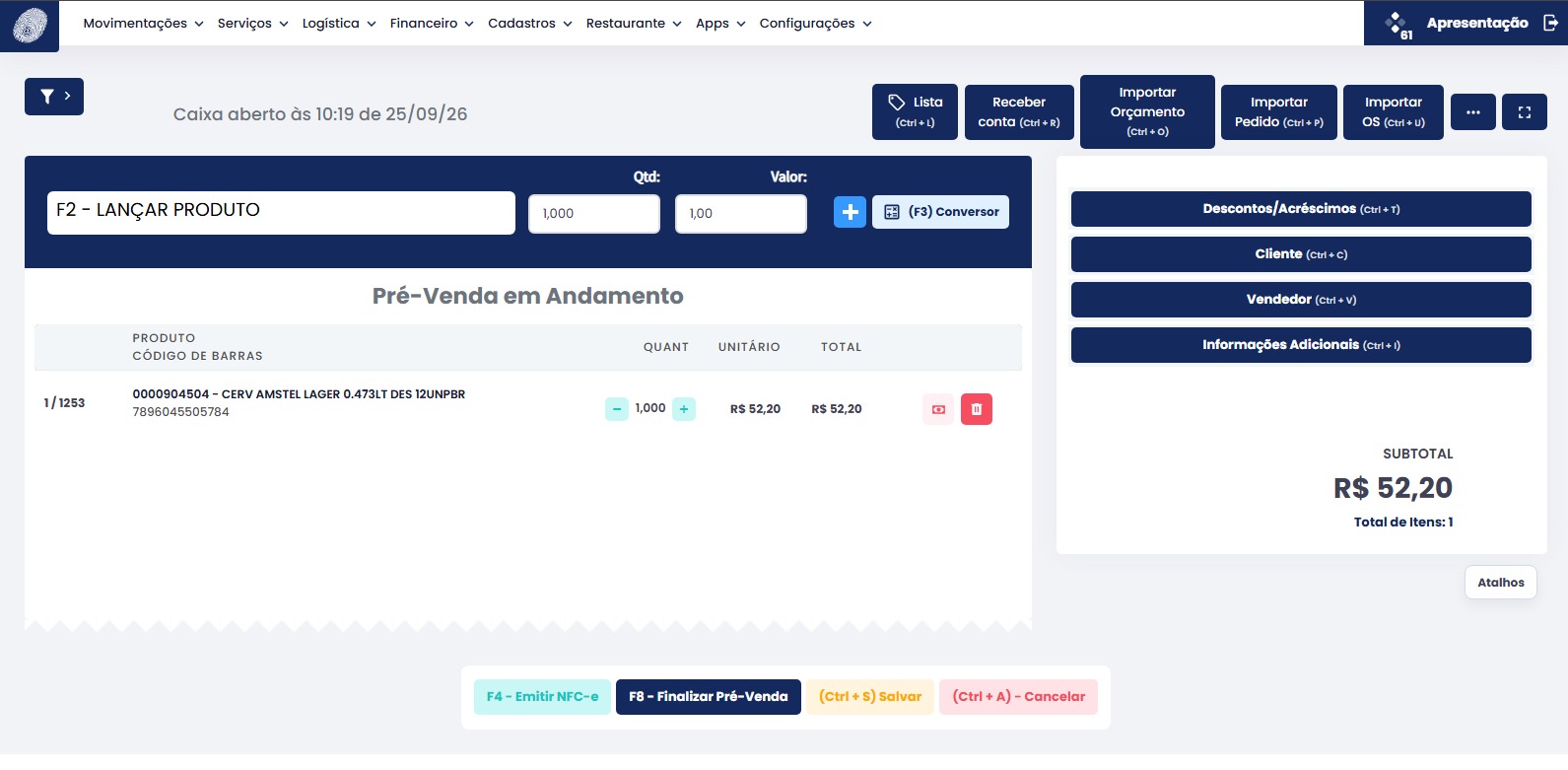
Task: Cancel the sale with Cancelar button
Action: coord(1018,697)
